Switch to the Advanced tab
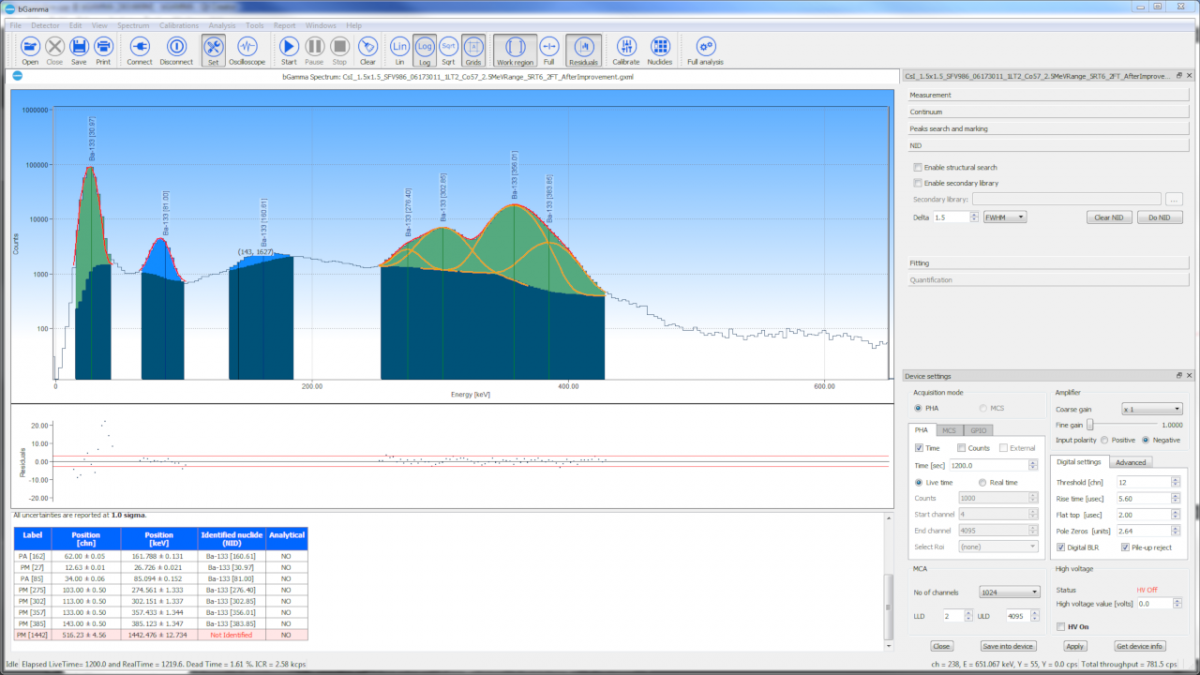Image resolution: width=1200 pixels, height=675 pixels. tap(1131, 462)
